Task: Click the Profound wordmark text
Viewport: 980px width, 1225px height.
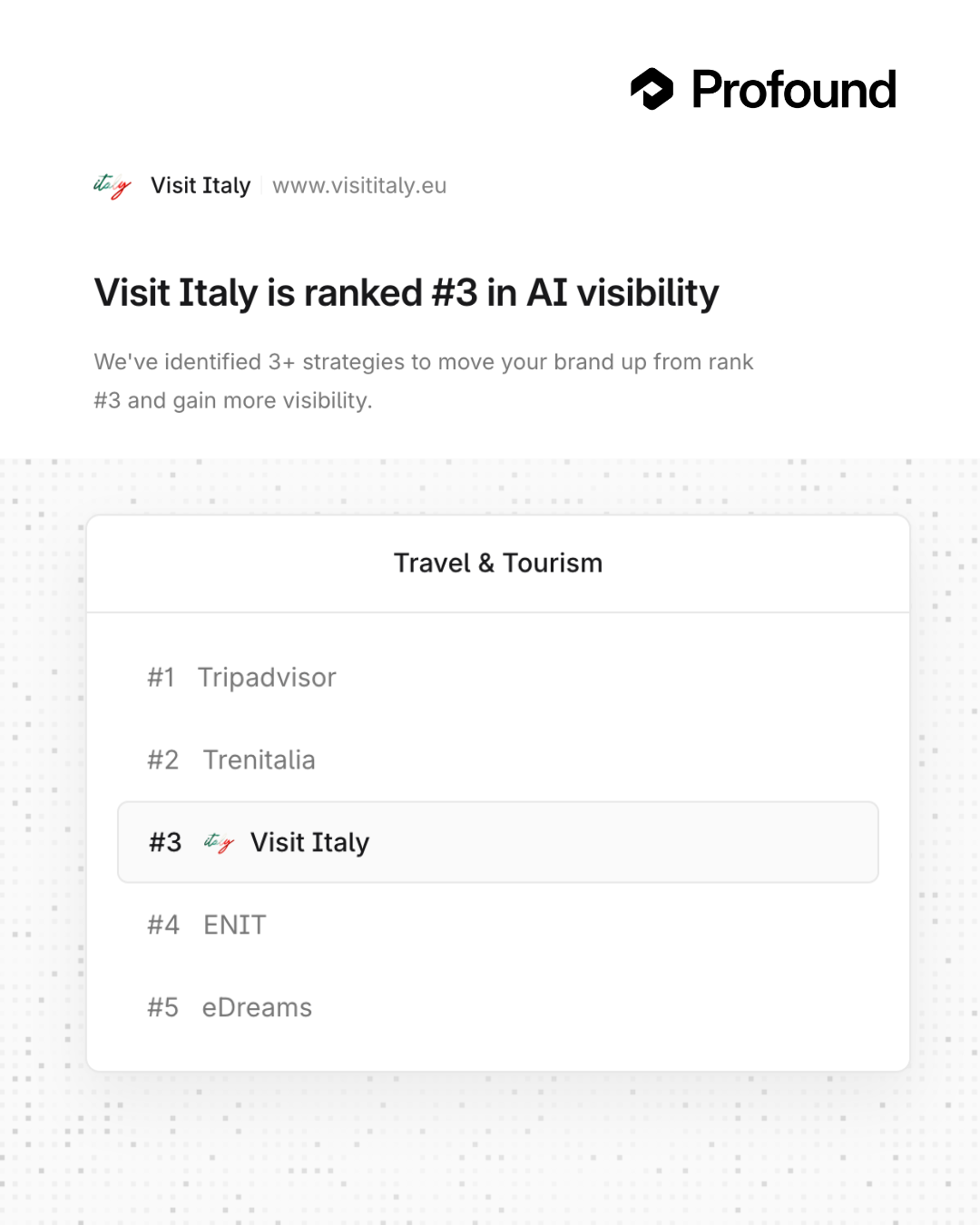Action: (794, 90)
